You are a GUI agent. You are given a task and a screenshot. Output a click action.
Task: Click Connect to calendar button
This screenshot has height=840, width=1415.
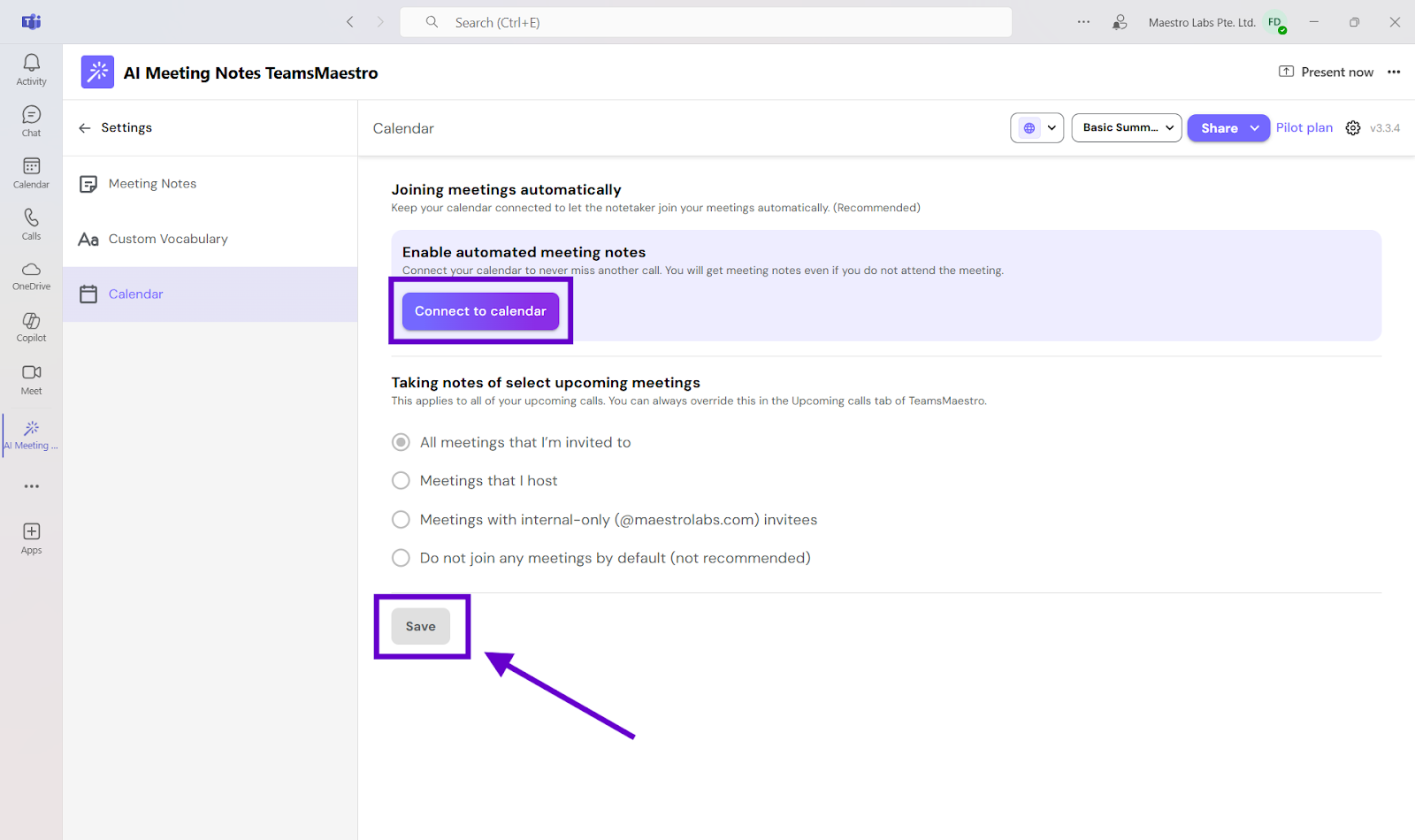tap(480, 311)
